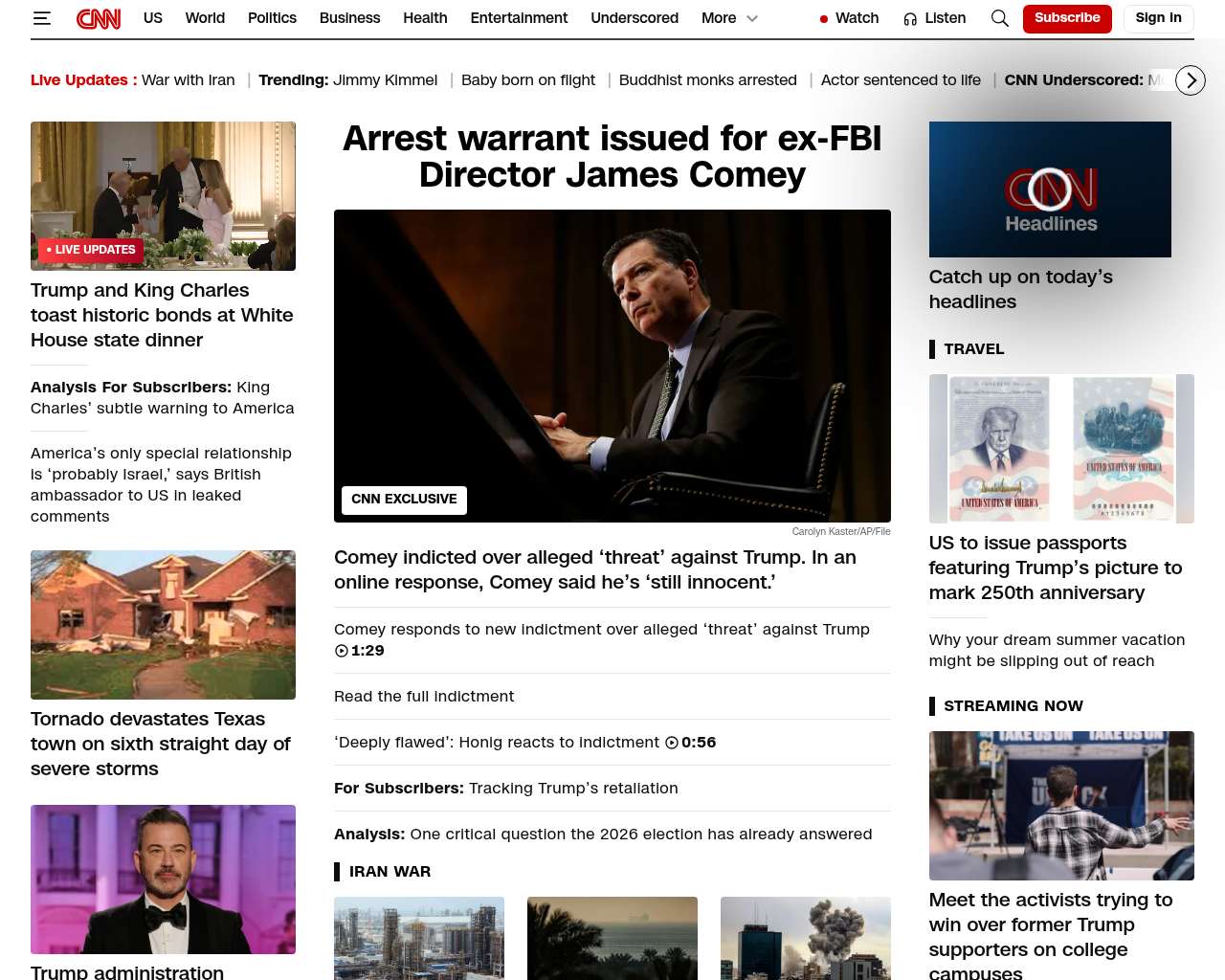Open the Trump passport image thumbnail
Screen dimensions: 1225x980
(1061, 449)
